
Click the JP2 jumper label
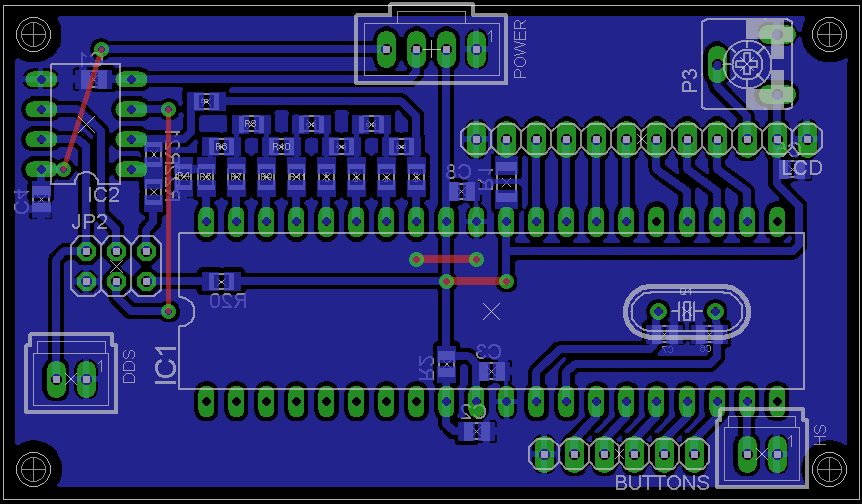point(90,222)
